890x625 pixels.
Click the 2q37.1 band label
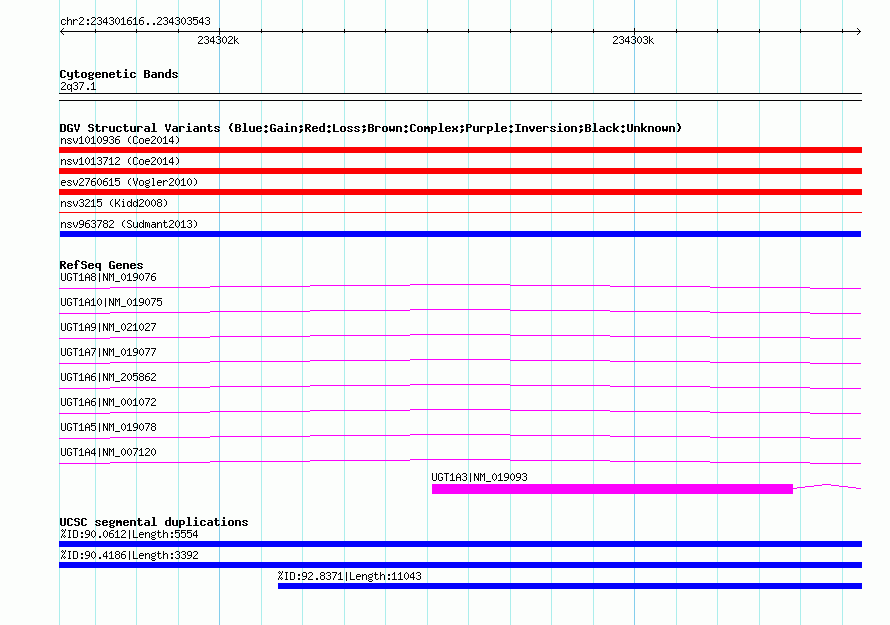[78, 86]
